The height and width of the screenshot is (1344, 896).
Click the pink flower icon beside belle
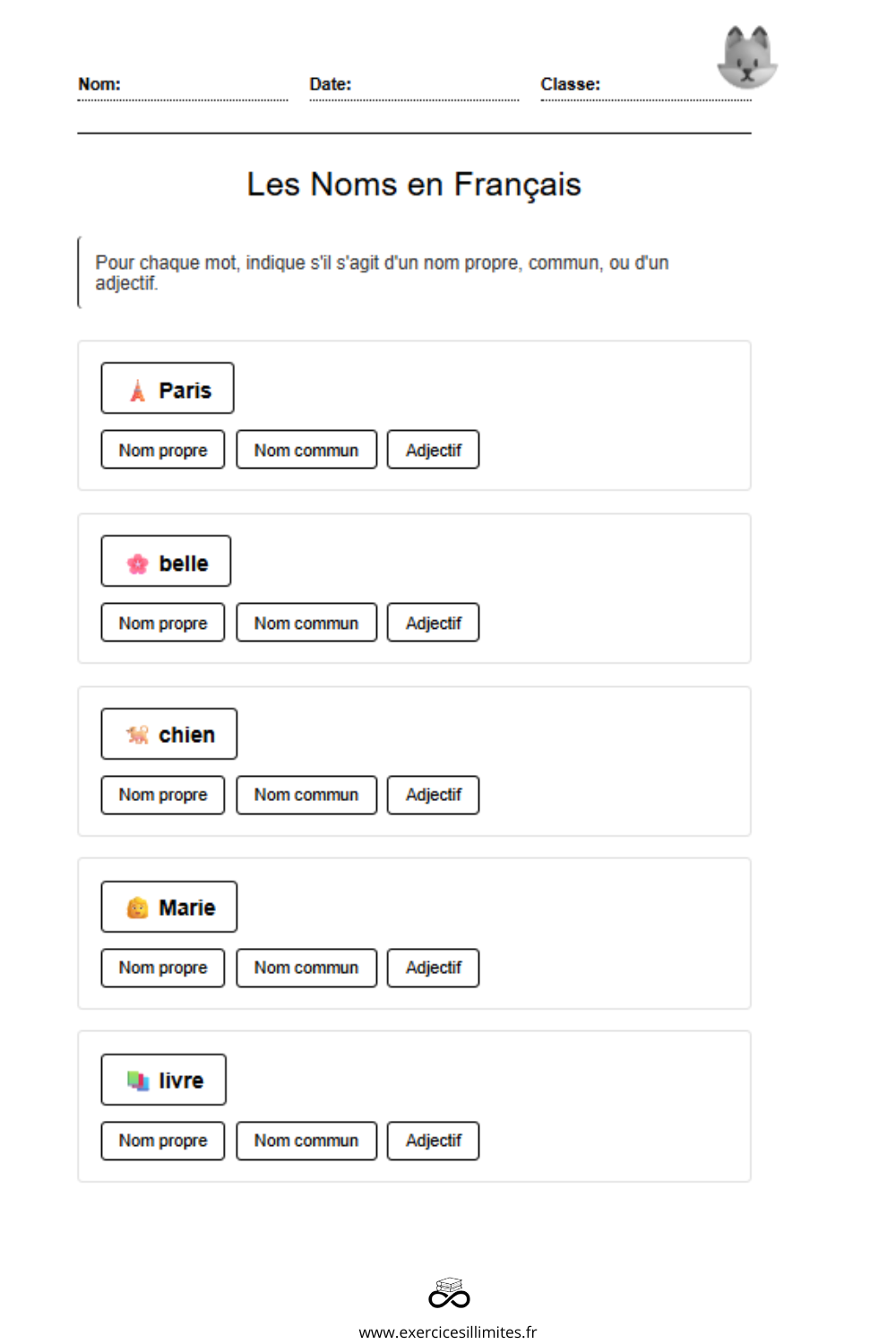(137, 564)
